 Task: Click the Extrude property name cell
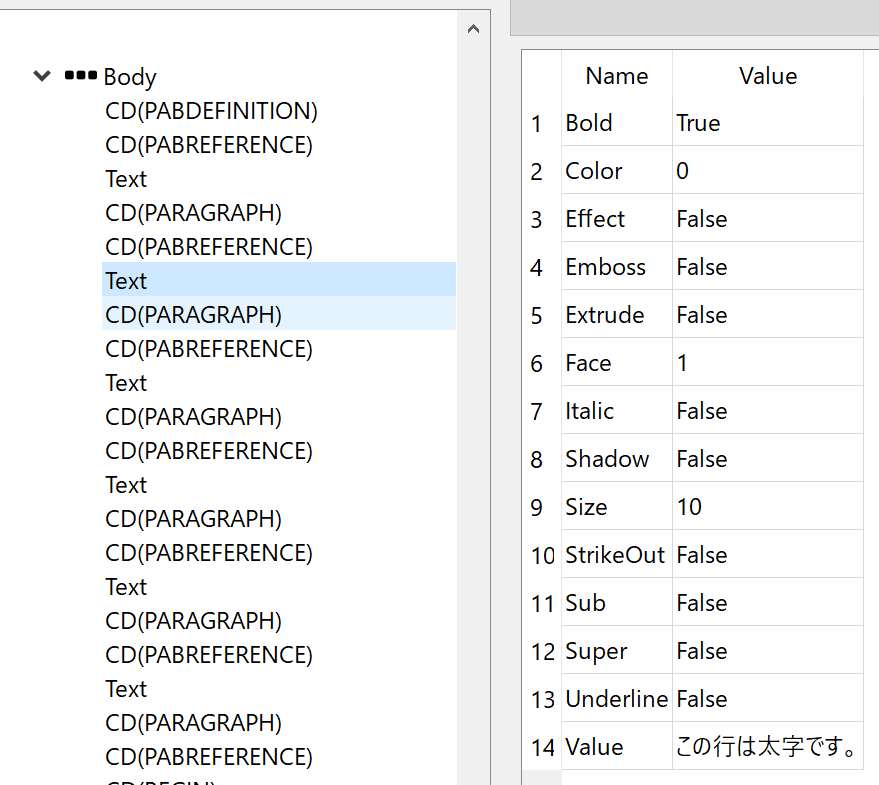coord(617,315)
